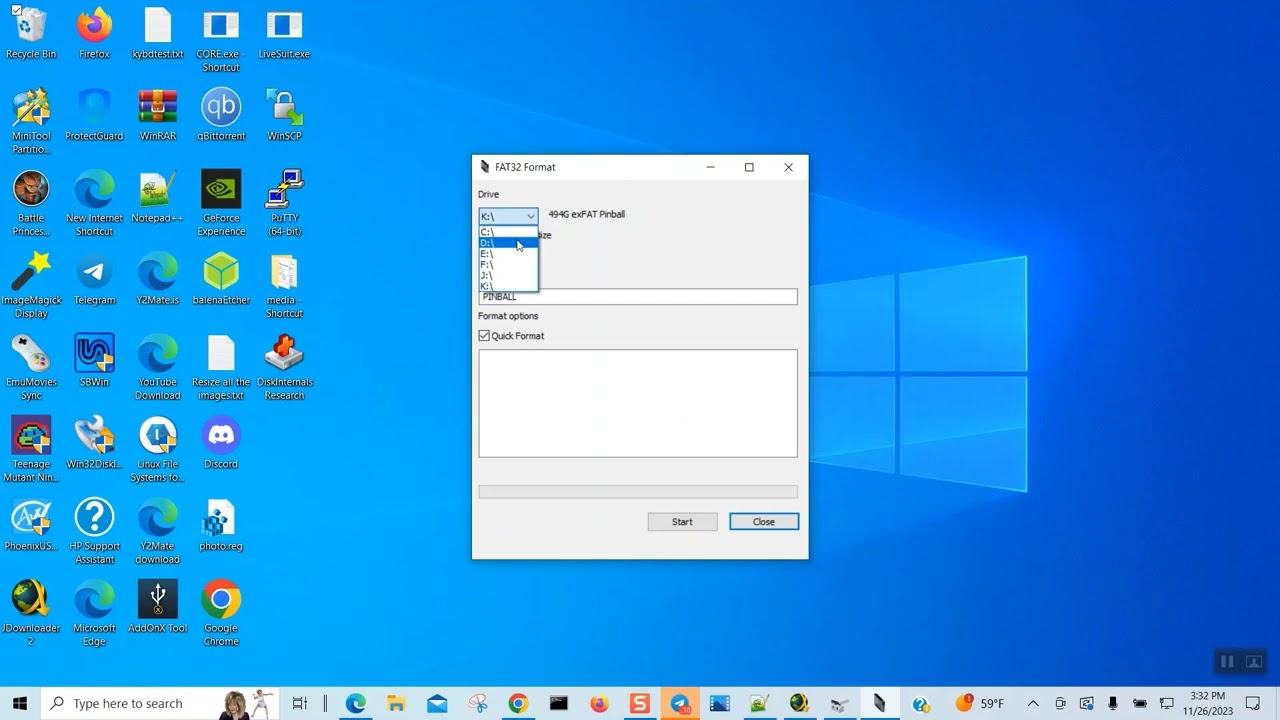Image resolution: width=1280 pixels, height=720 pixels.
Task: Minimize the FAT32 Format window
Action: 711,167
